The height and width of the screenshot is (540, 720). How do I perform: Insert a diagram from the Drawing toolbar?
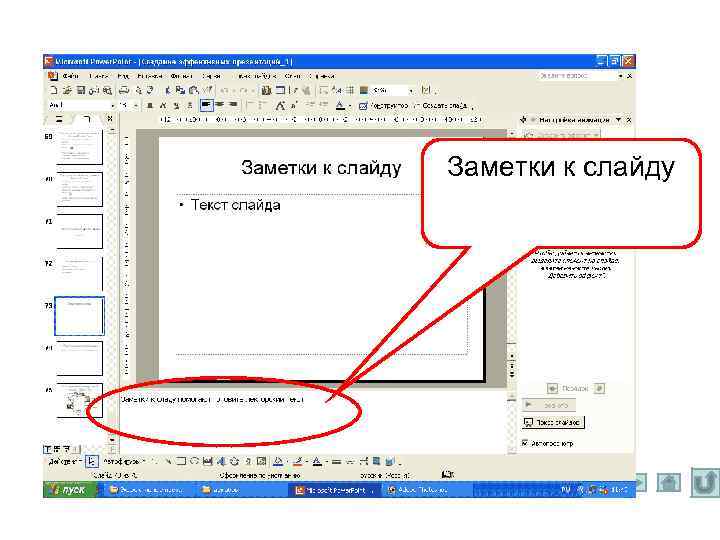(235, 461)
